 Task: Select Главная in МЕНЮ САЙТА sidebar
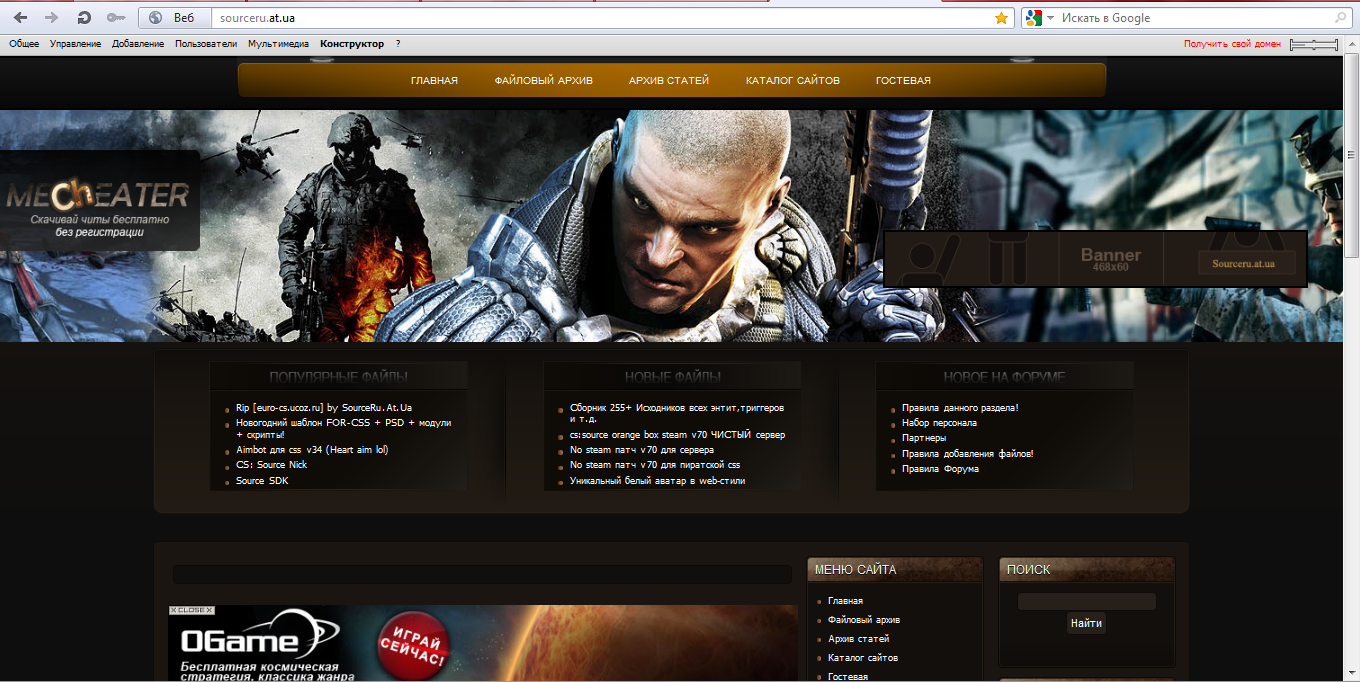tap(845, 601)
